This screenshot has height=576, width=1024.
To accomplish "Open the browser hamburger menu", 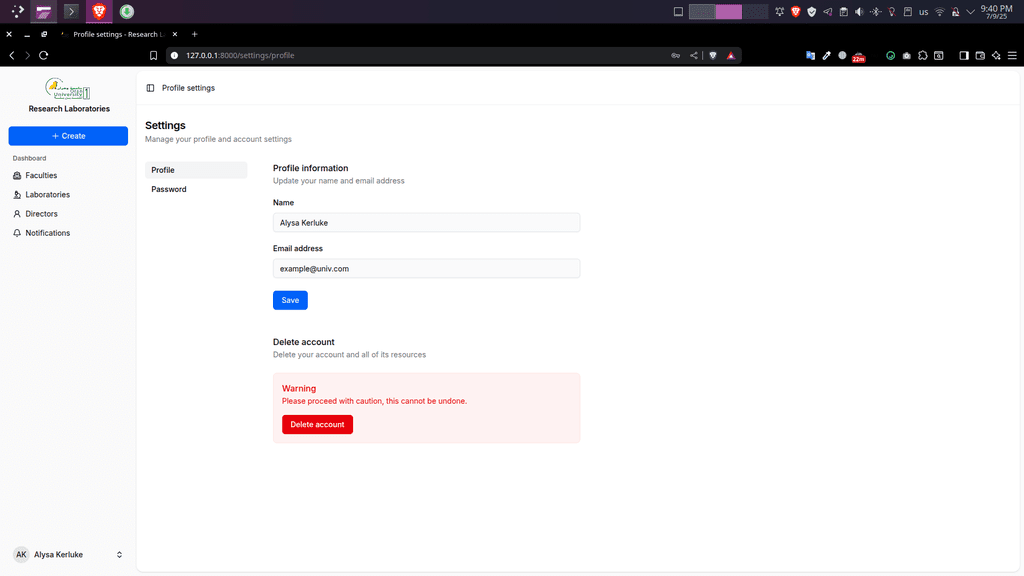I will 1012,56.
